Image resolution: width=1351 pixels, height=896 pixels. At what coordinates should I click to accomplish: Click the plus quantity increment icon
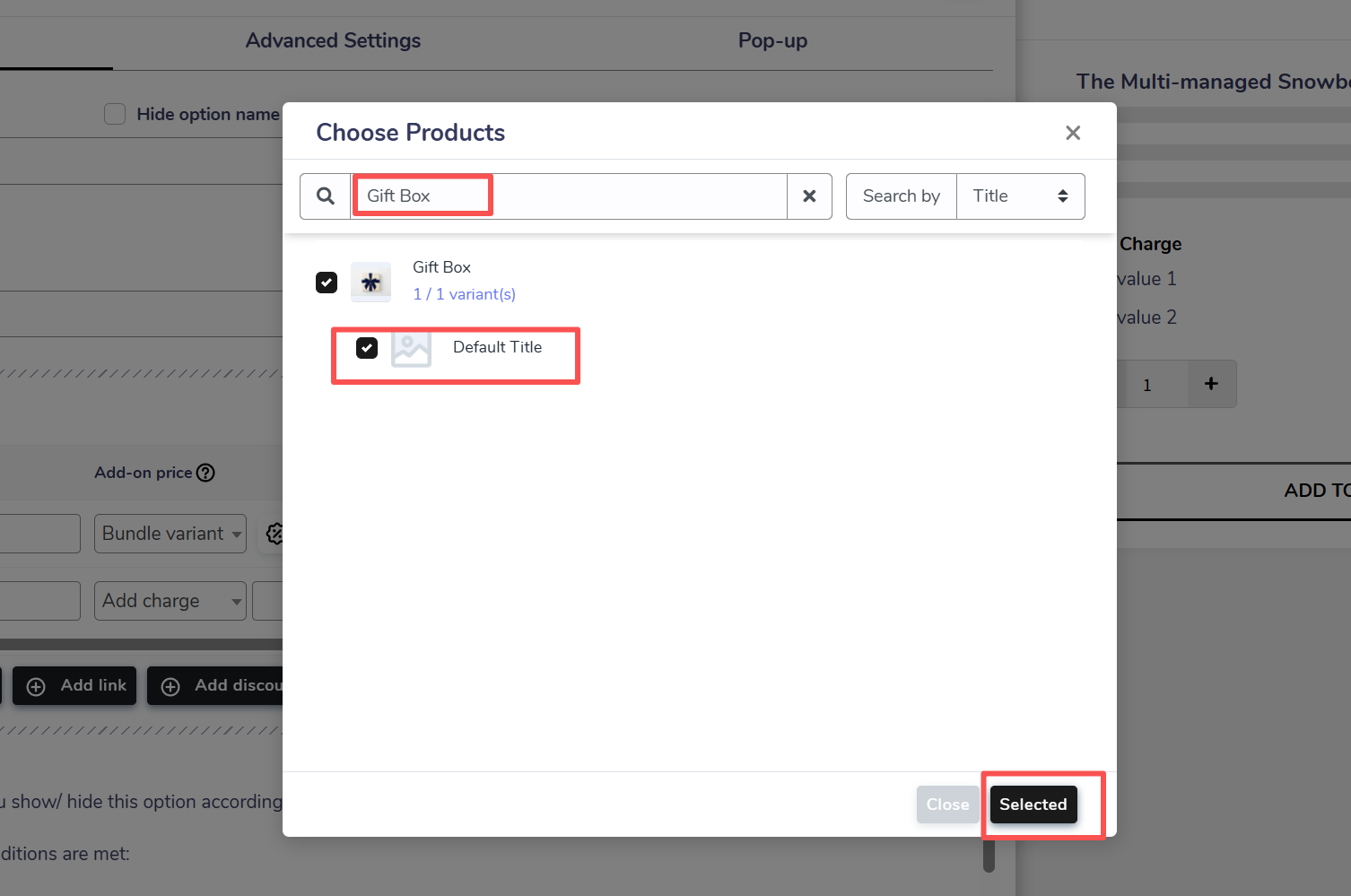coord(1211,384)
